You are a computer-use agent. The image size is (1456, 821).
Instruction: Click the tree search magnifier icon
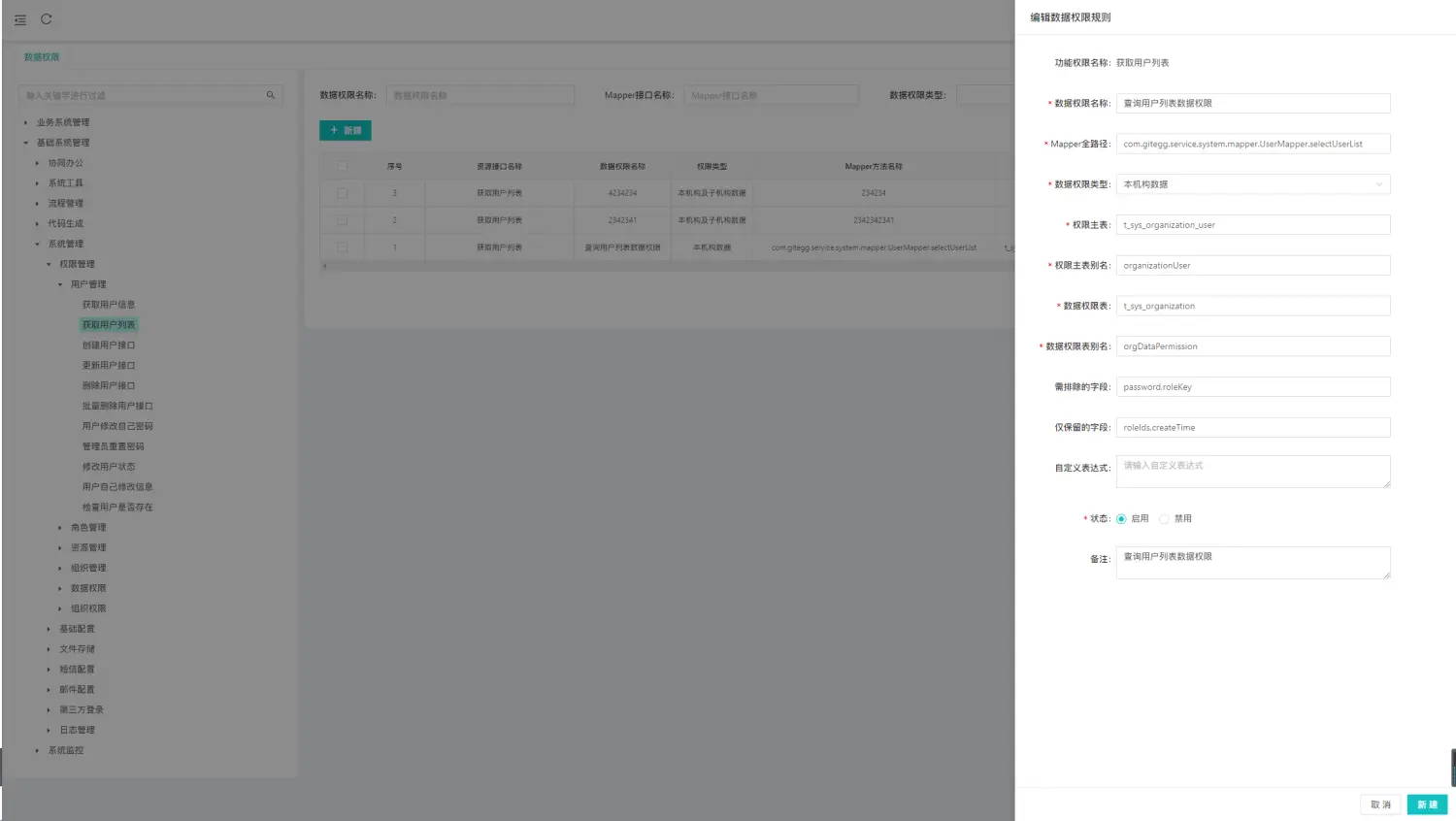pos(271,95)
